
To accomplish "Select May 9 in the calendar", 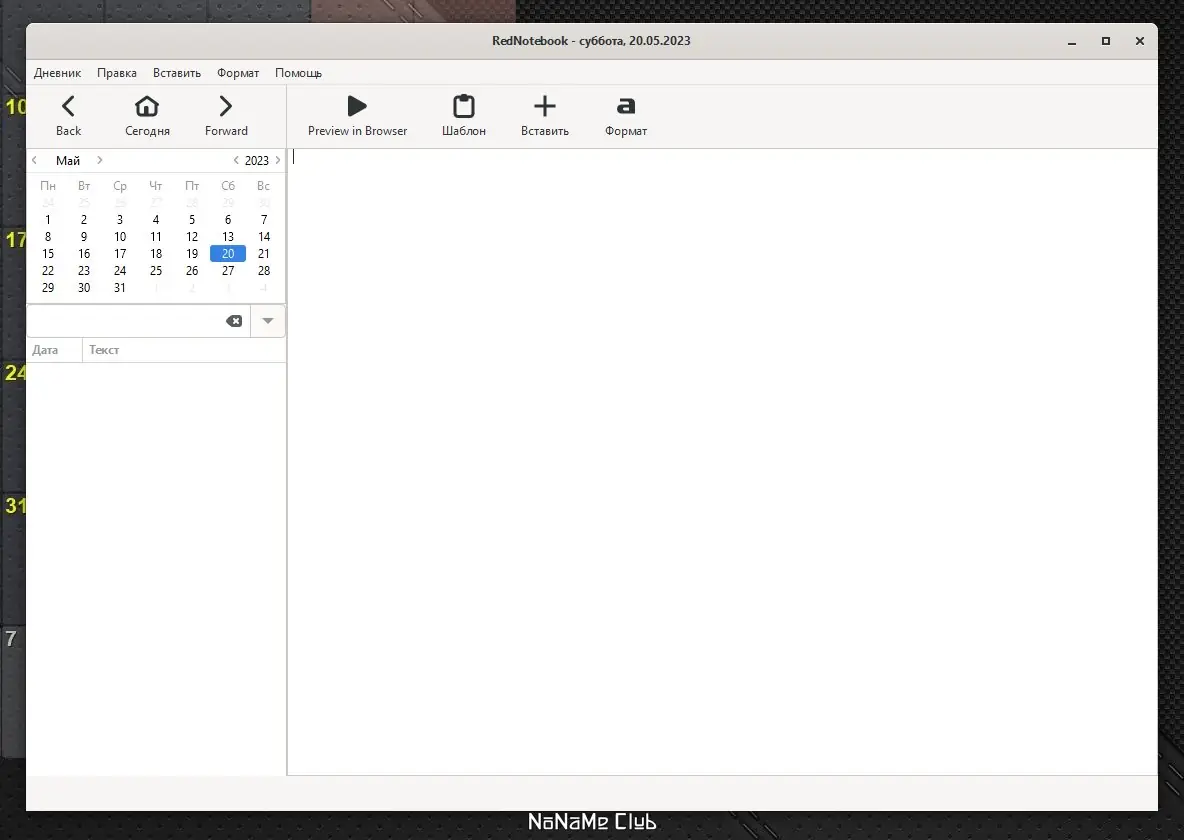I will (x=84, y=237).
